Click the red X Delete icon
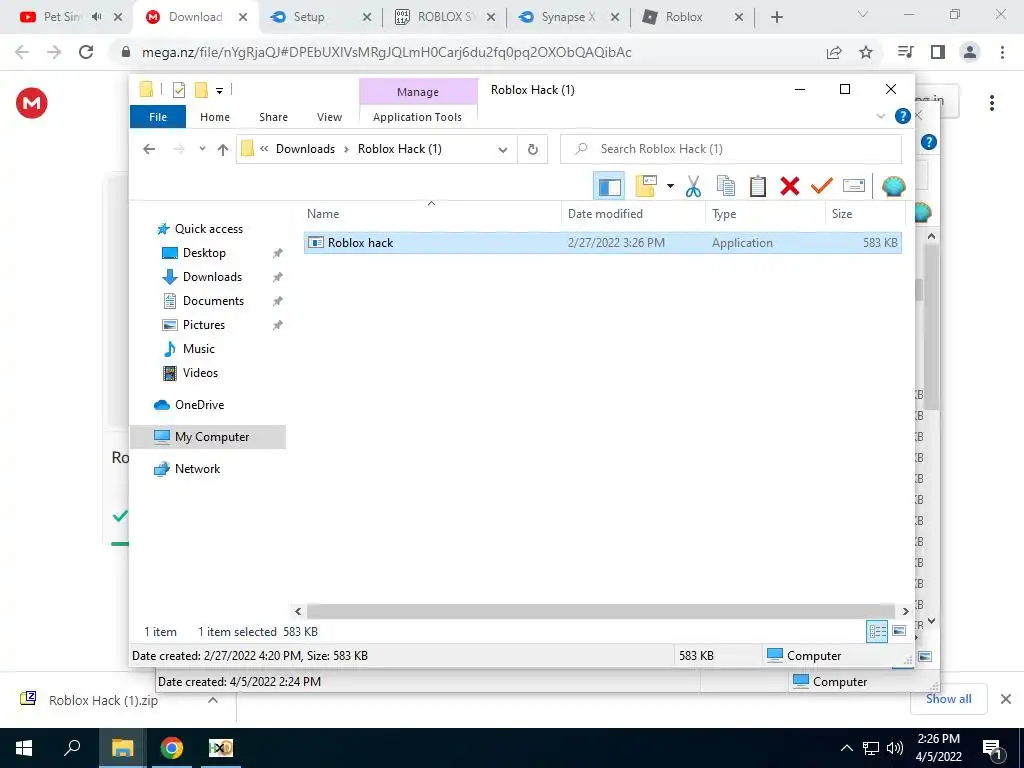This screenshot has width=1024, height=768. [790, 186]
